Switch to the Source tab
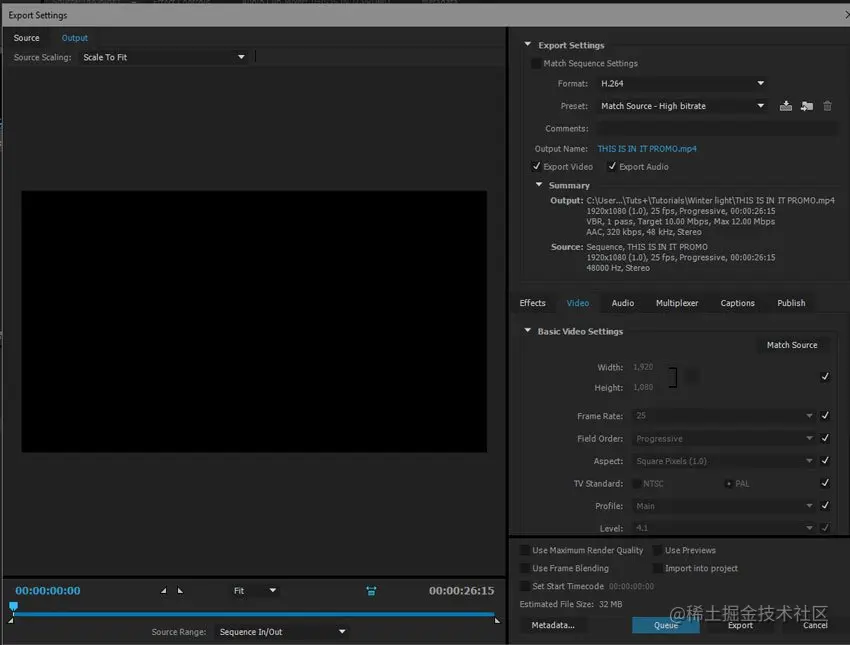Image resolution: width=850 pixels, height=645 pixels. 25,37
